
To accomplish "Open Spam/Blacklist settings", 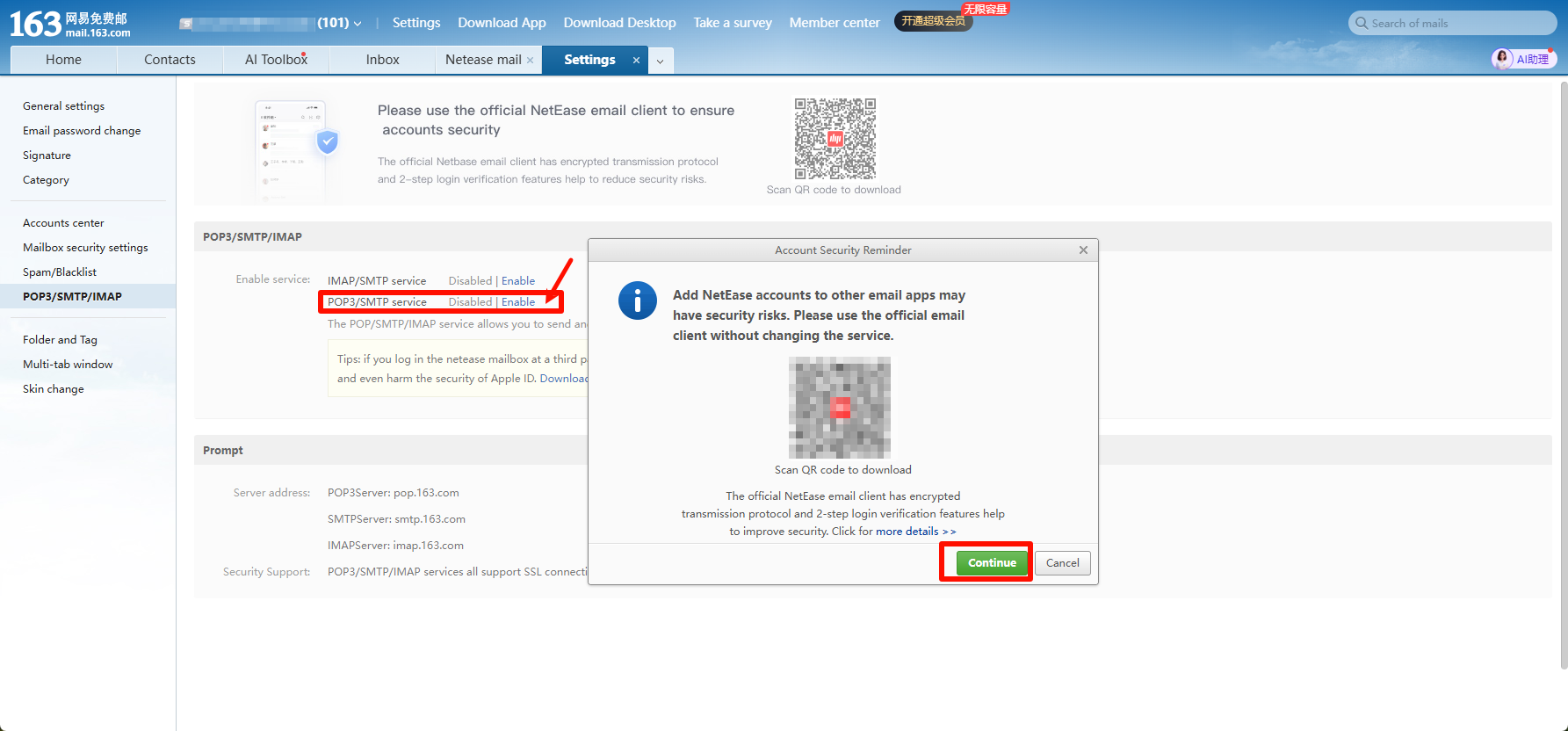I will 60,272.
